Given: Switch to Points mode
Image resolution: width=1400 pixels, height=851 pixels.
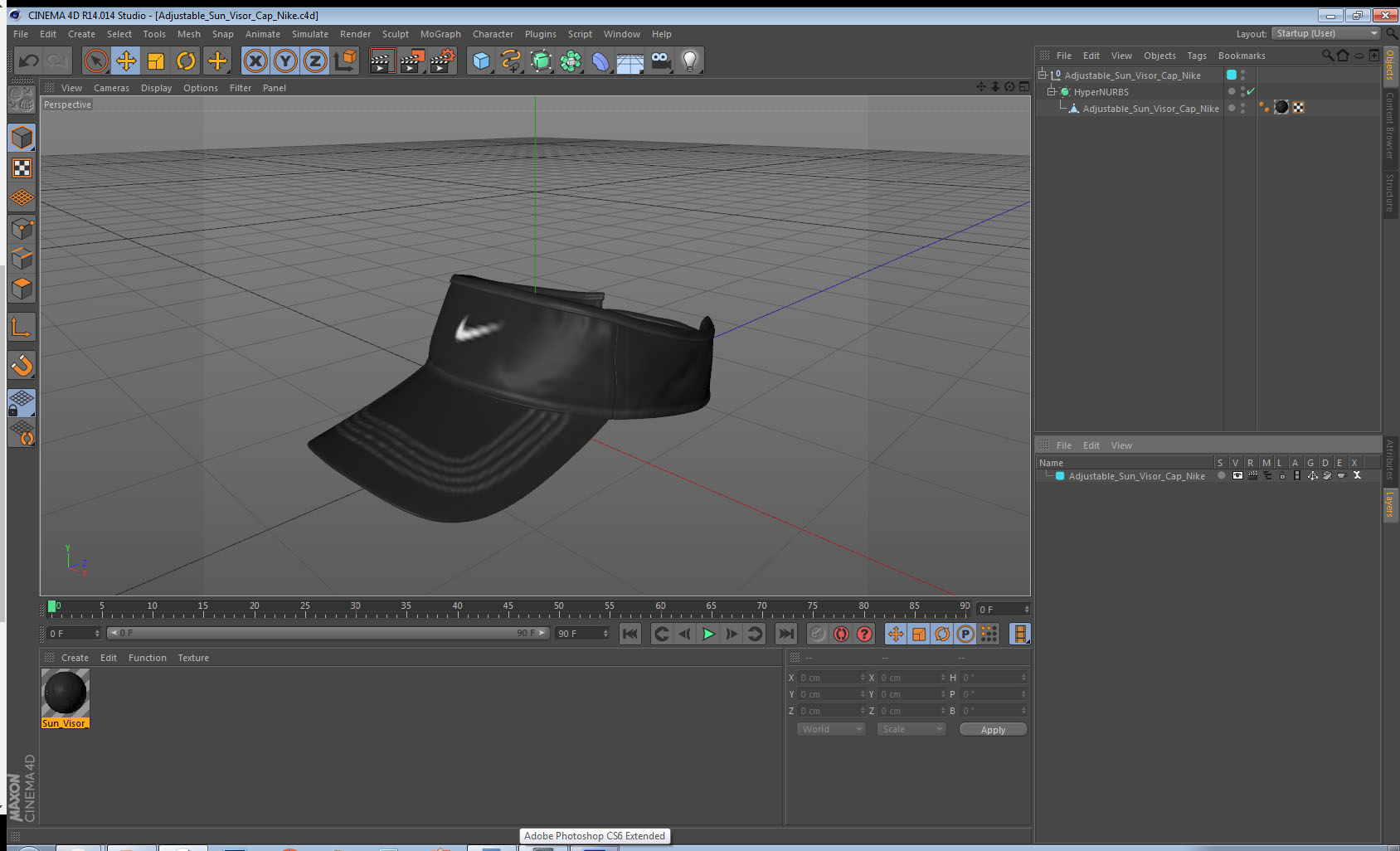Looking at the screenshot, I should tap(22, 229).
